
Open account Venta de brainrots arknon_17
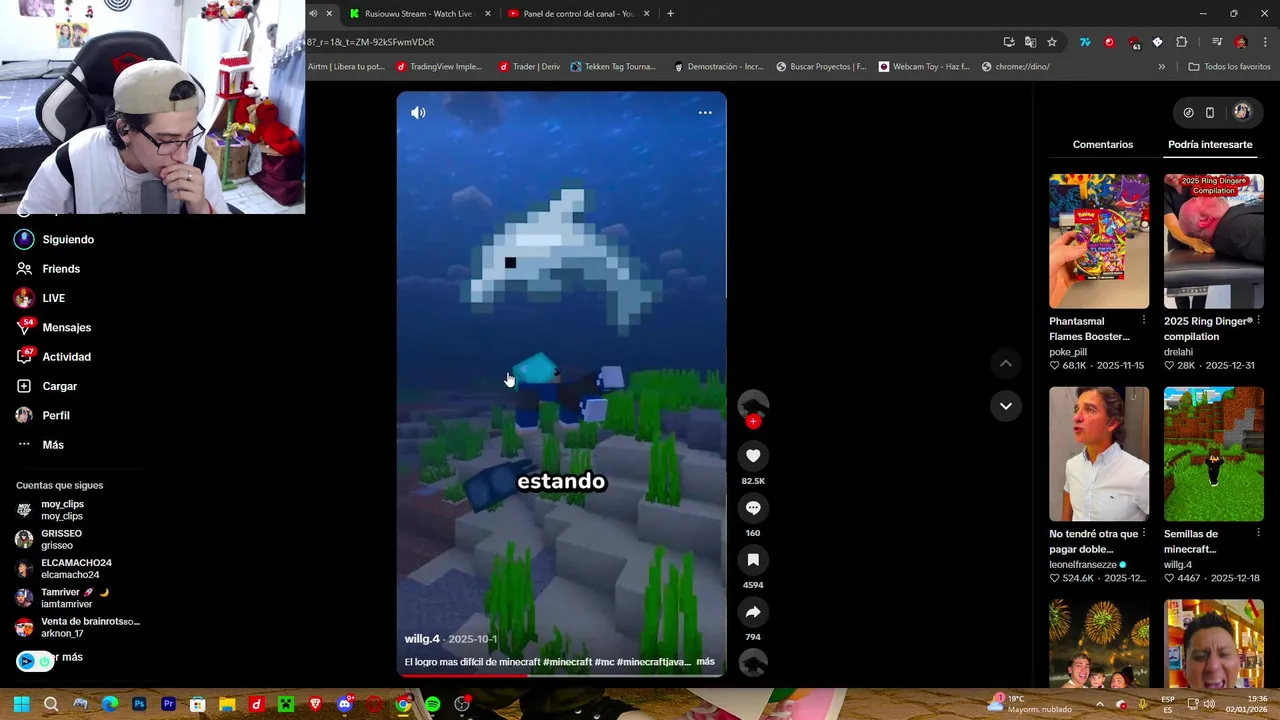point(78,627)
